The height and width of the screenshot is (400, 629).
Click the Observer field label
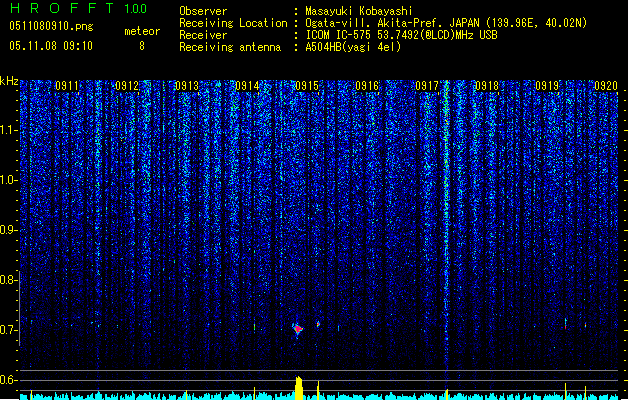pyautogui.click(x=203, y=11)
